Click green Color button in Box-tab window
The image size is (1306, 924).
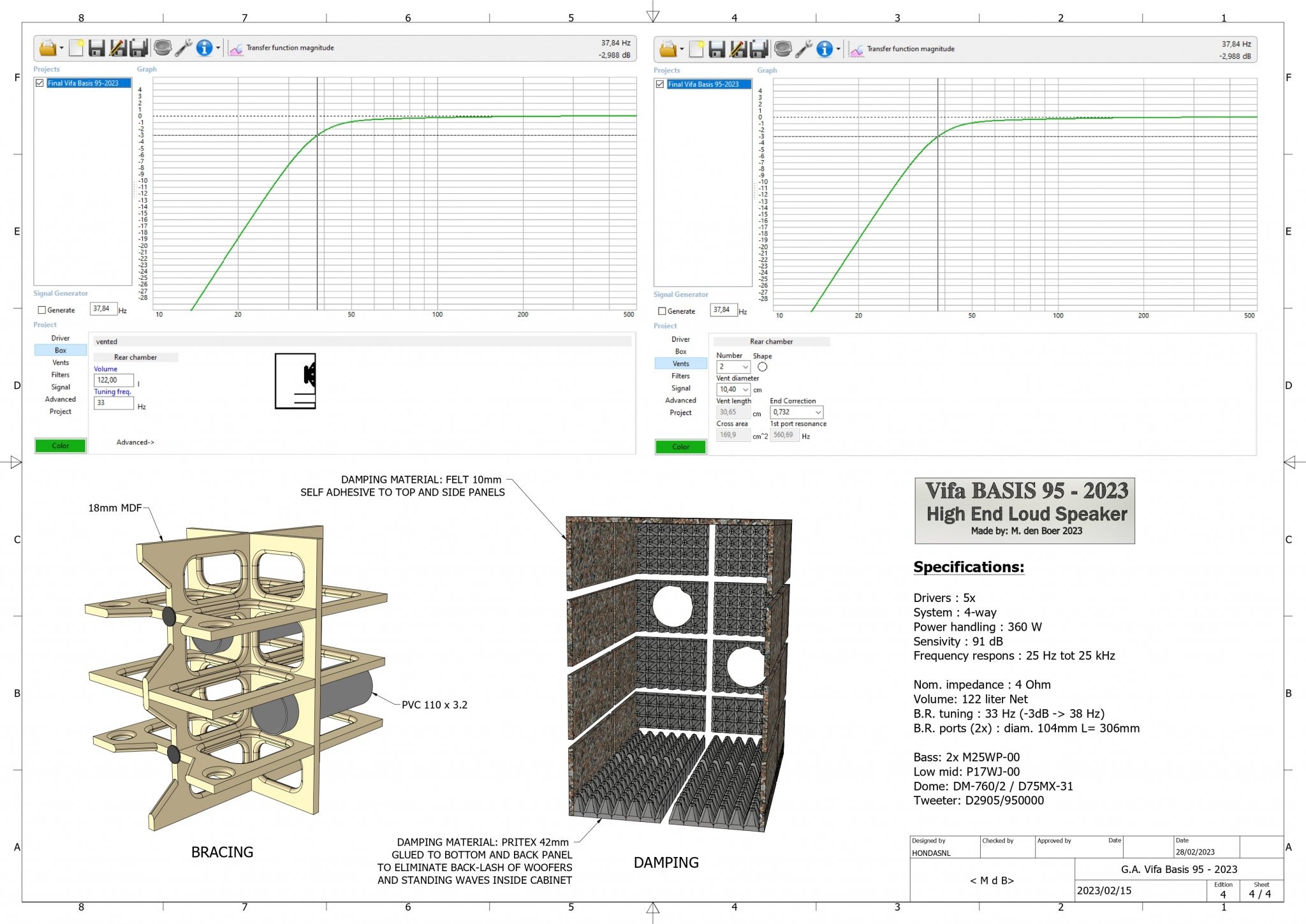coord(61,446)
